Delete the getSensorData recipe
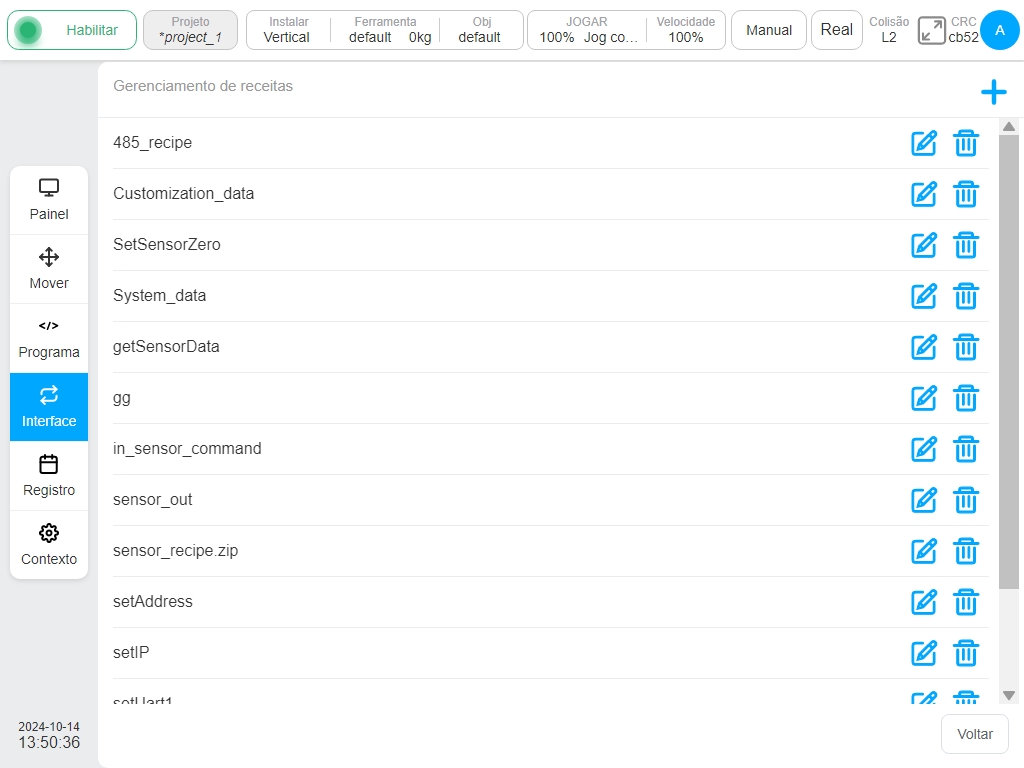 pos(965,347)
